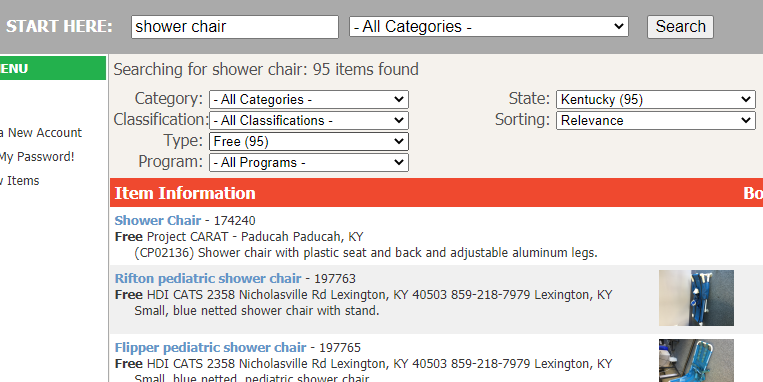Image resolution: width=763 pixels, height=382 pixels.
Task: Click the Shower Chair listing description text
Action: tap(365, 253)
